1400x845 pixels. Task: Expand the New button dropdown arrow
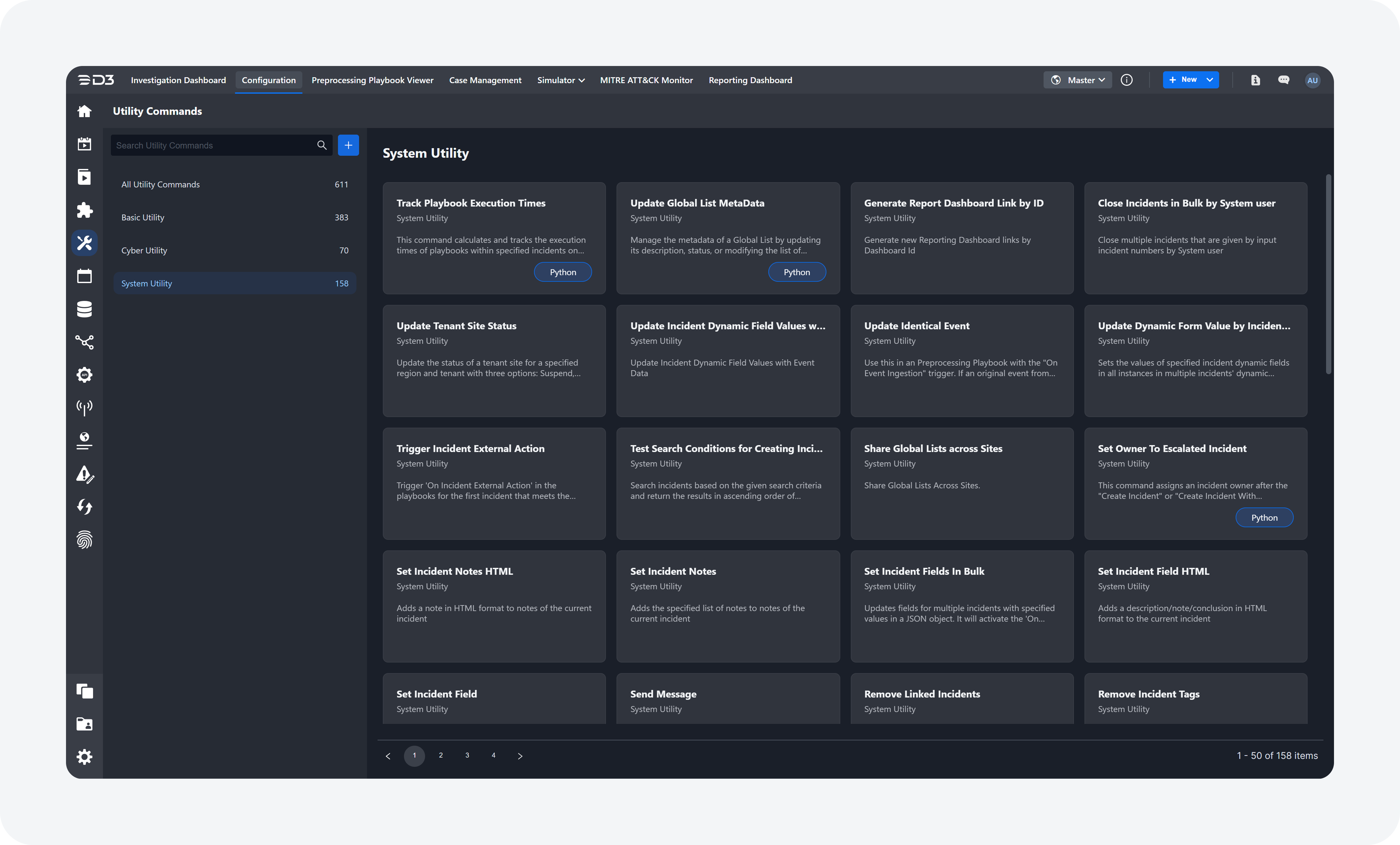[1210, 80]
